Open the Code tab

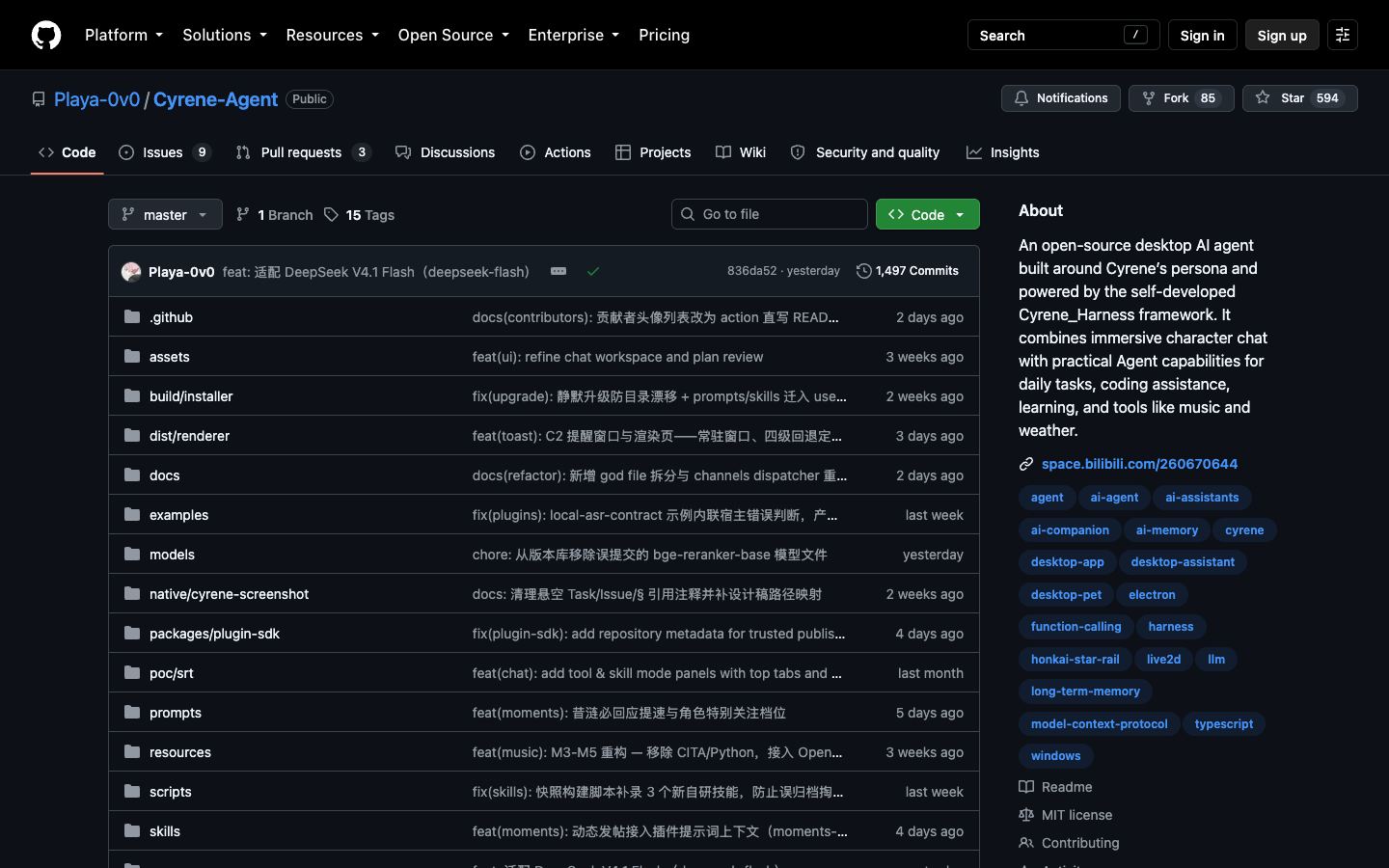click(68, 152)
